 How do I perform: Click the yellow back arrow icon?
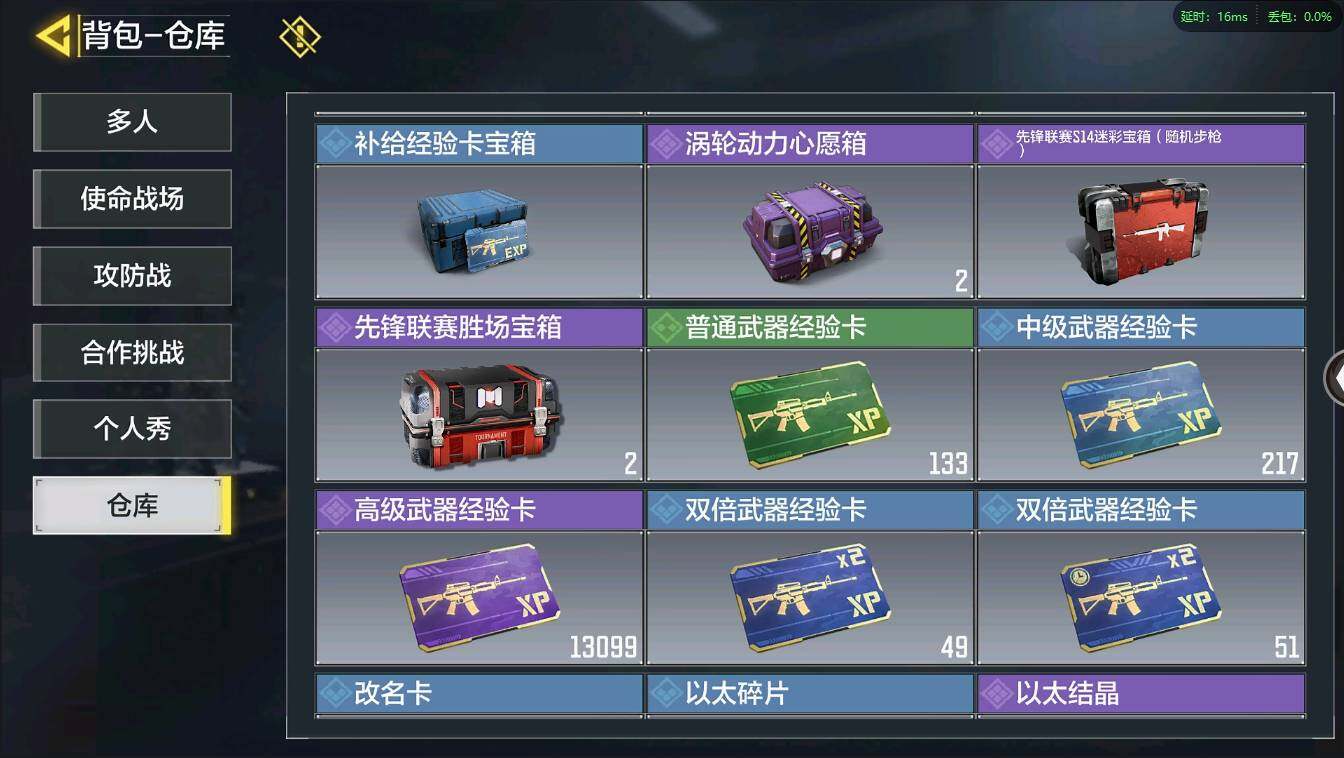point(54,36)
